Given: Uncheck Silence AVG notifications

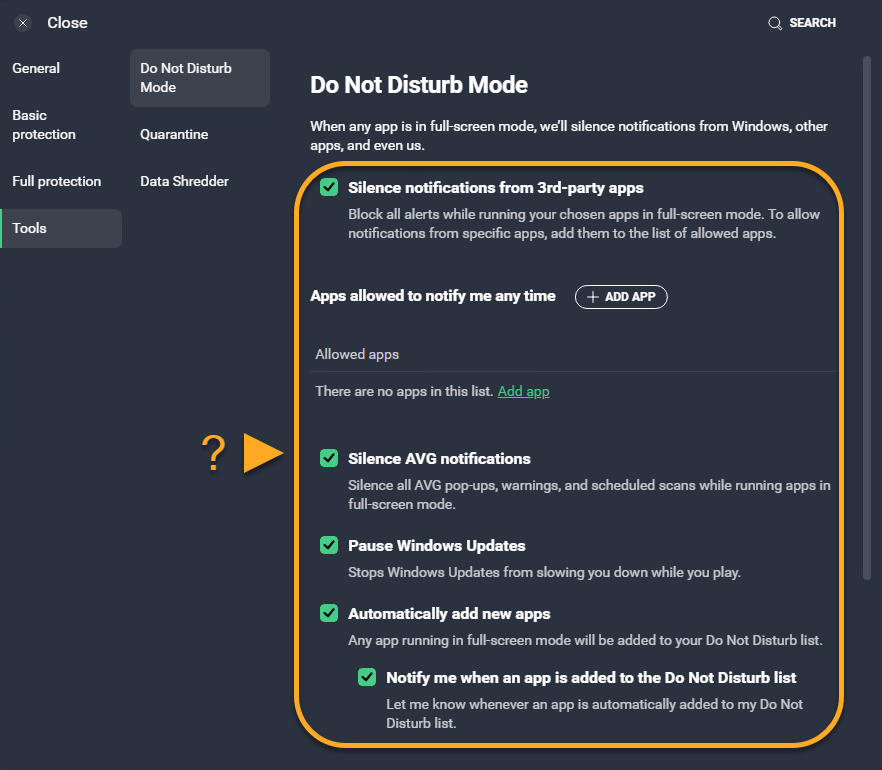Looking at the screenshot, I should [x=329, y=458].
